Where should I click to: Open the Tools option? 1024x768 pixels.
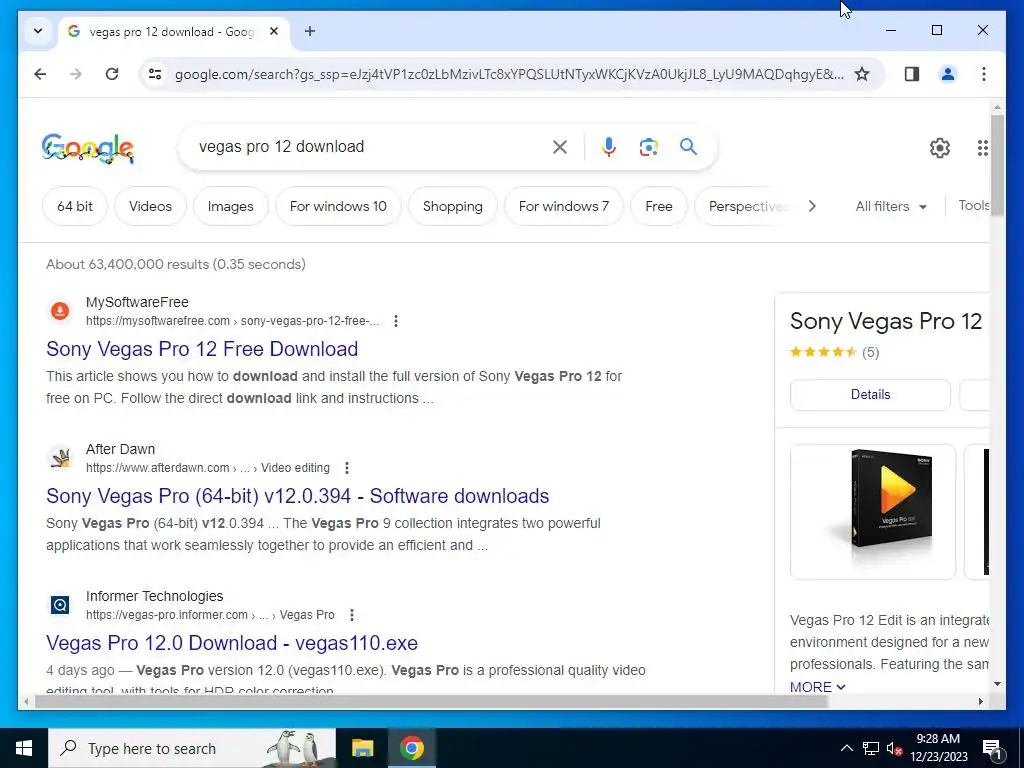tap(974, 206)
